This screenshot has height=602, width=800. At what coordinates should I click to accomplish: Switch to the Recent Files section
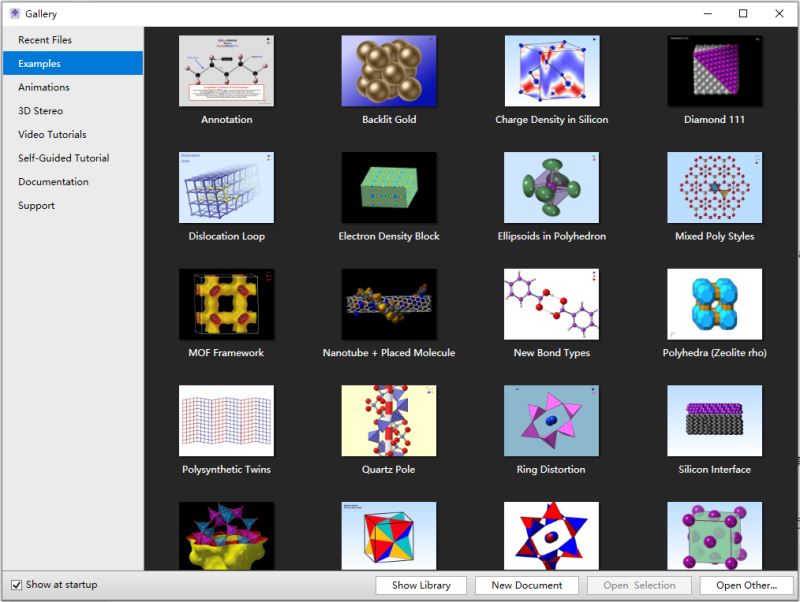click(45, 39)
